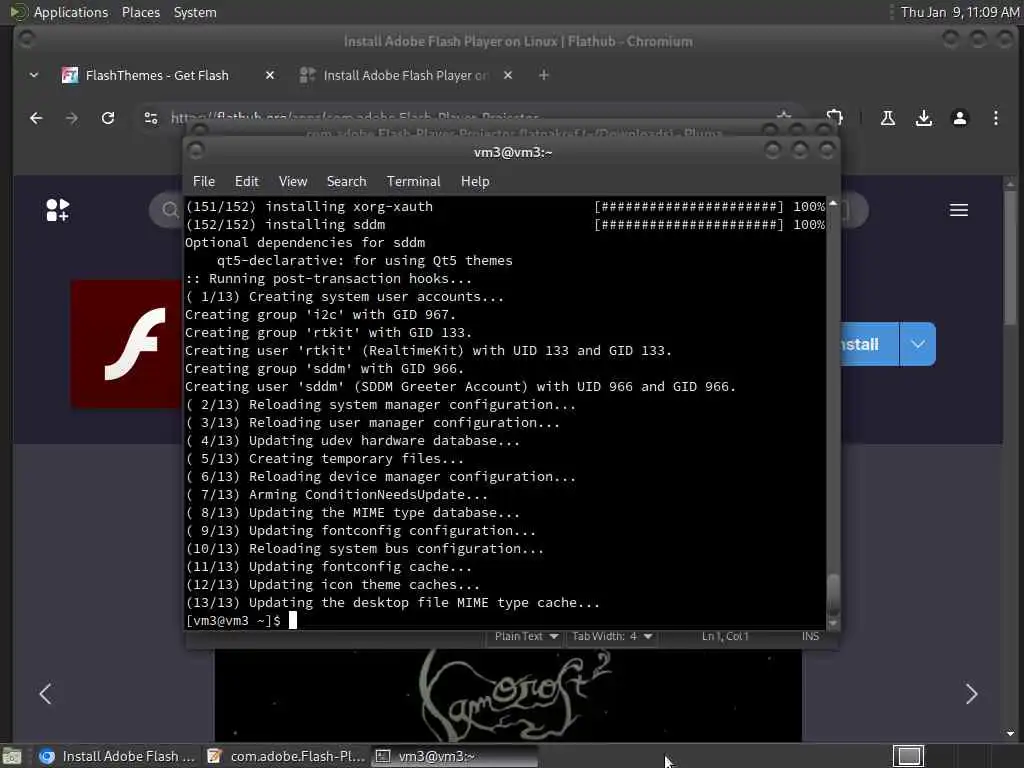Open site information icon in address bar
Screen dimensions: 1024x768
coord(151,118)
